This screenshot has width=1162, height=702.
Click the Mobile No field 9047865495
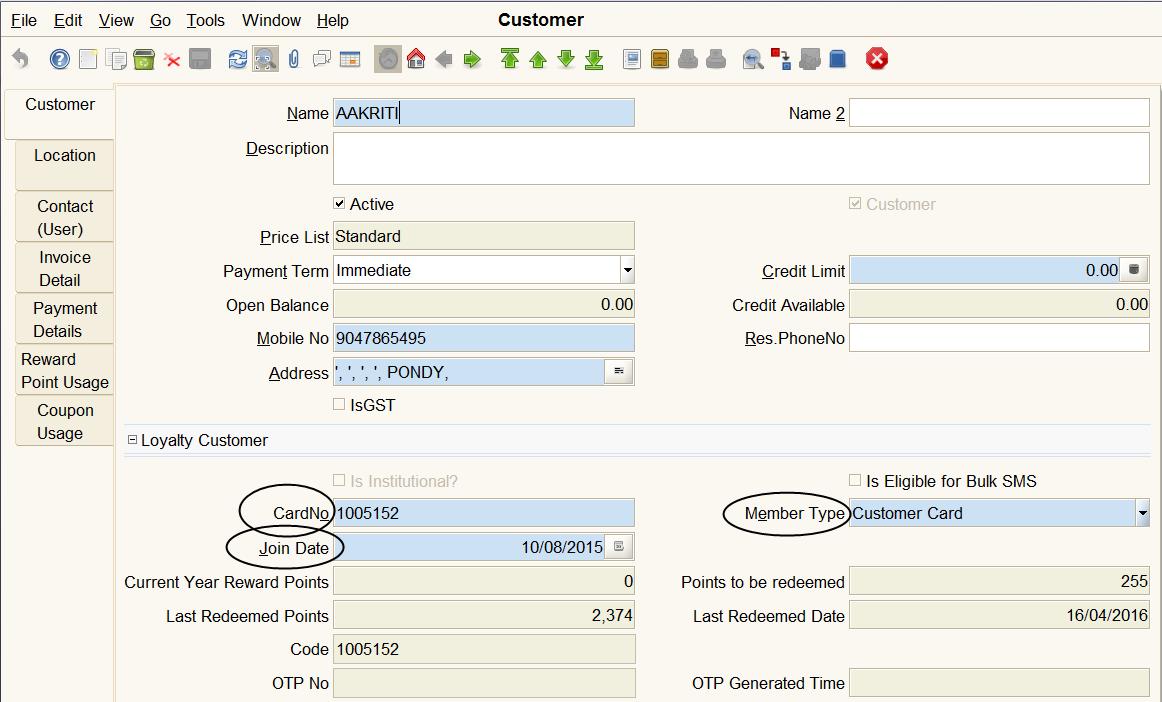tap(483, 338)
